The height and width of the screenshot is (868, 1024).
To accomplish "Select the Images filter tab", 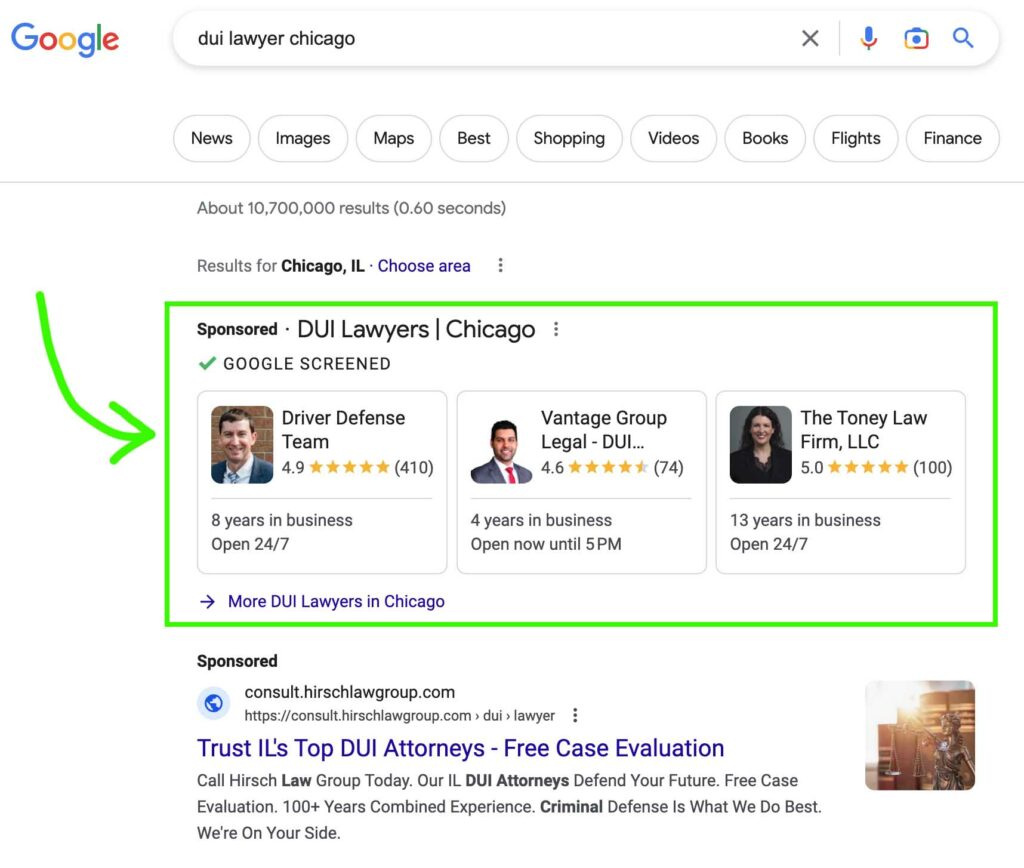I will click(302, 138).
